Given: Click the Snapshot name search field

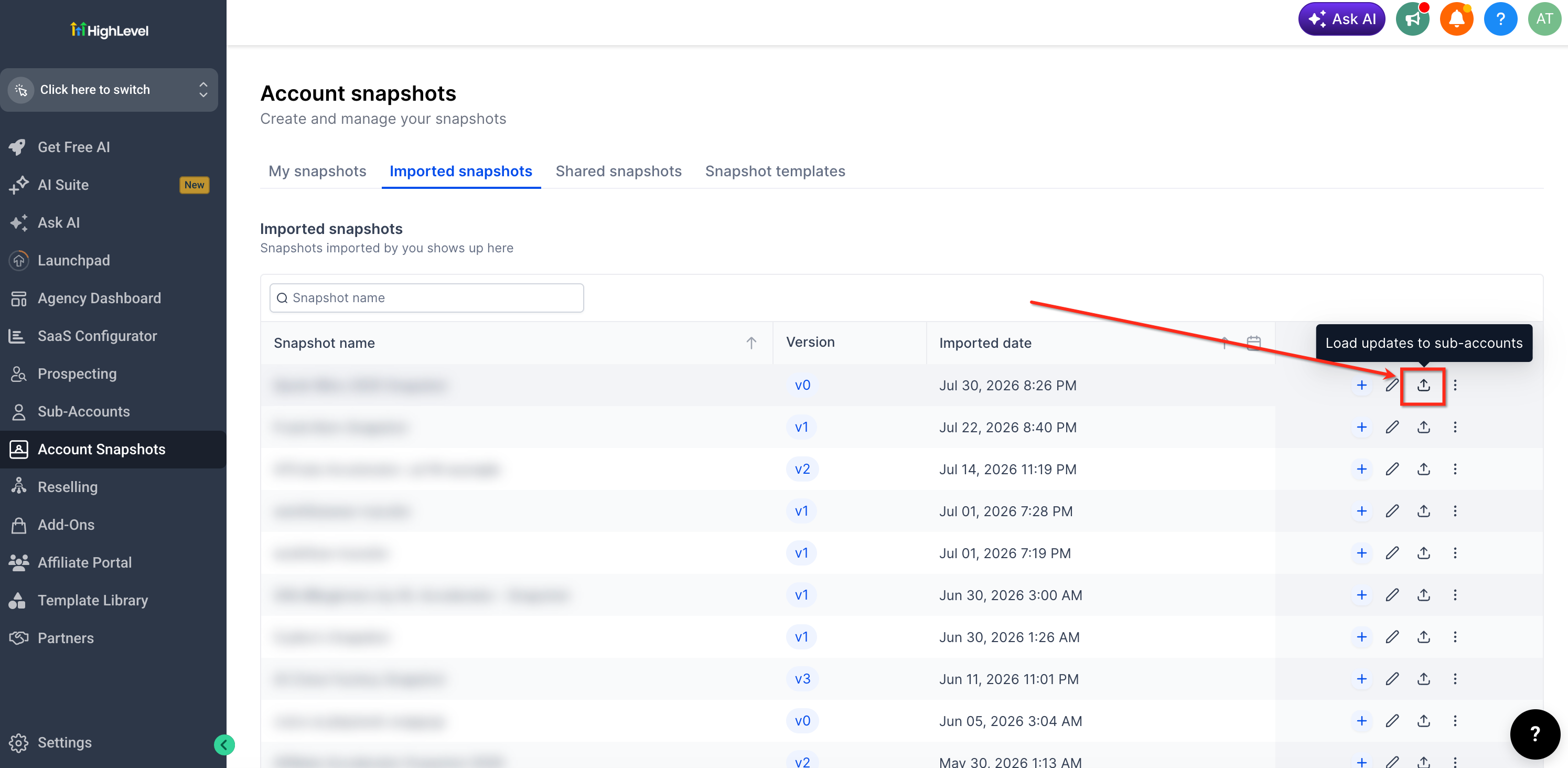Looking at the screenshot, I should click(x=426, y=298).
